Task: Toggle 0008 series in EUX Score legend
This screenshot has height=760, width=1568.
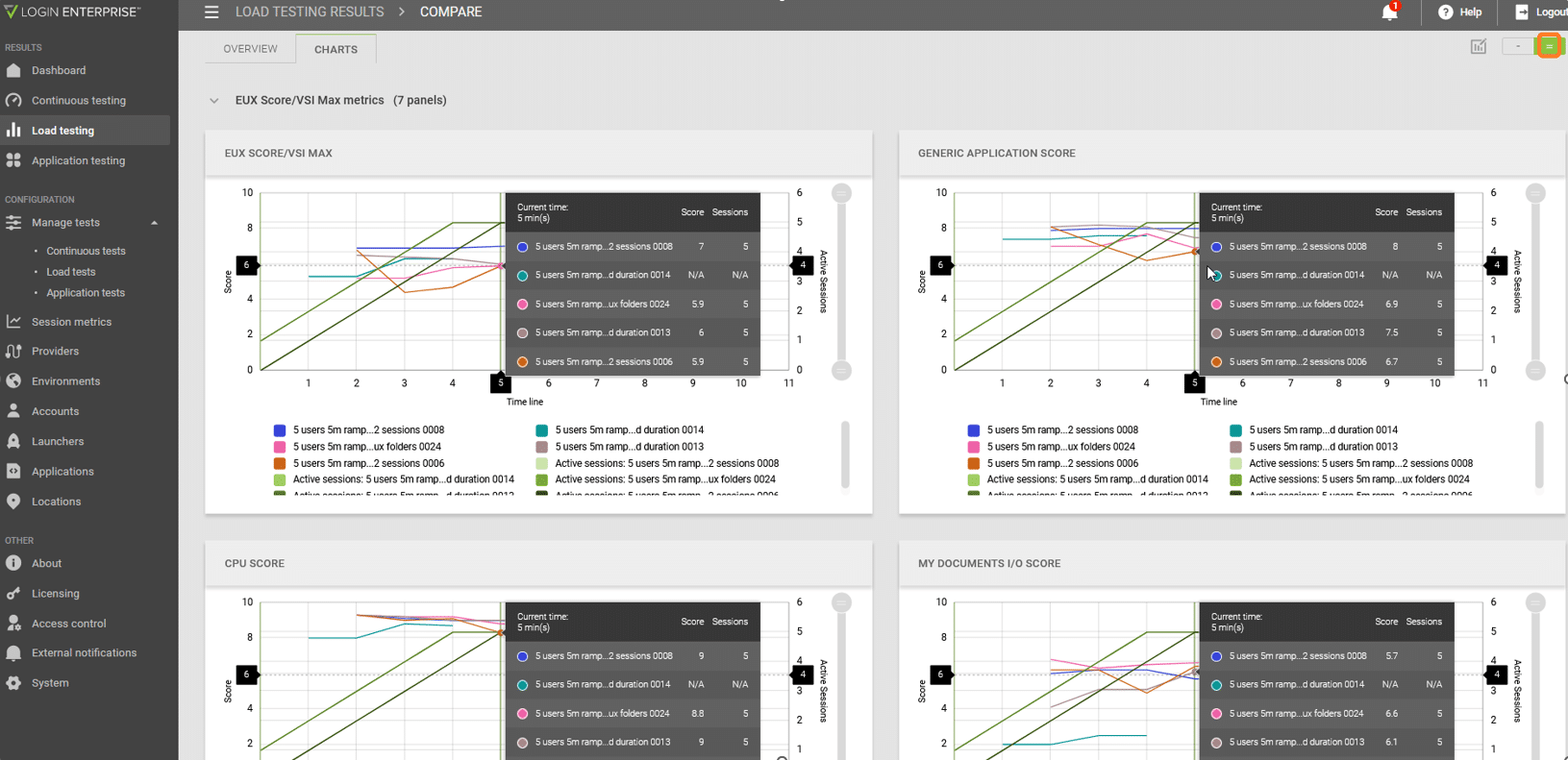Action: click(359, 430)
